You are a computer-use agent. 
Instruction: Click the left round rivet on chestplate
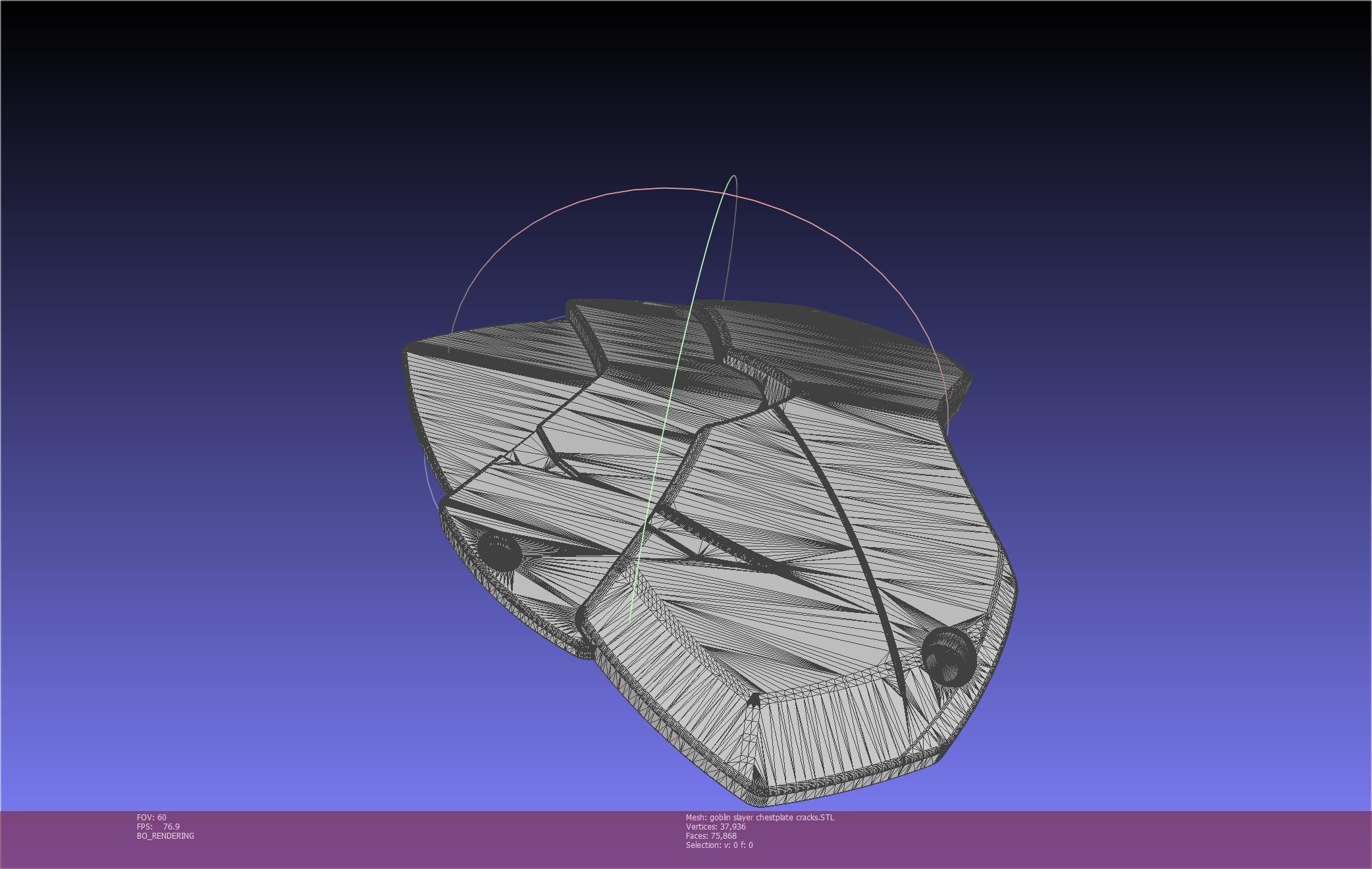click(x=500, y=551)
